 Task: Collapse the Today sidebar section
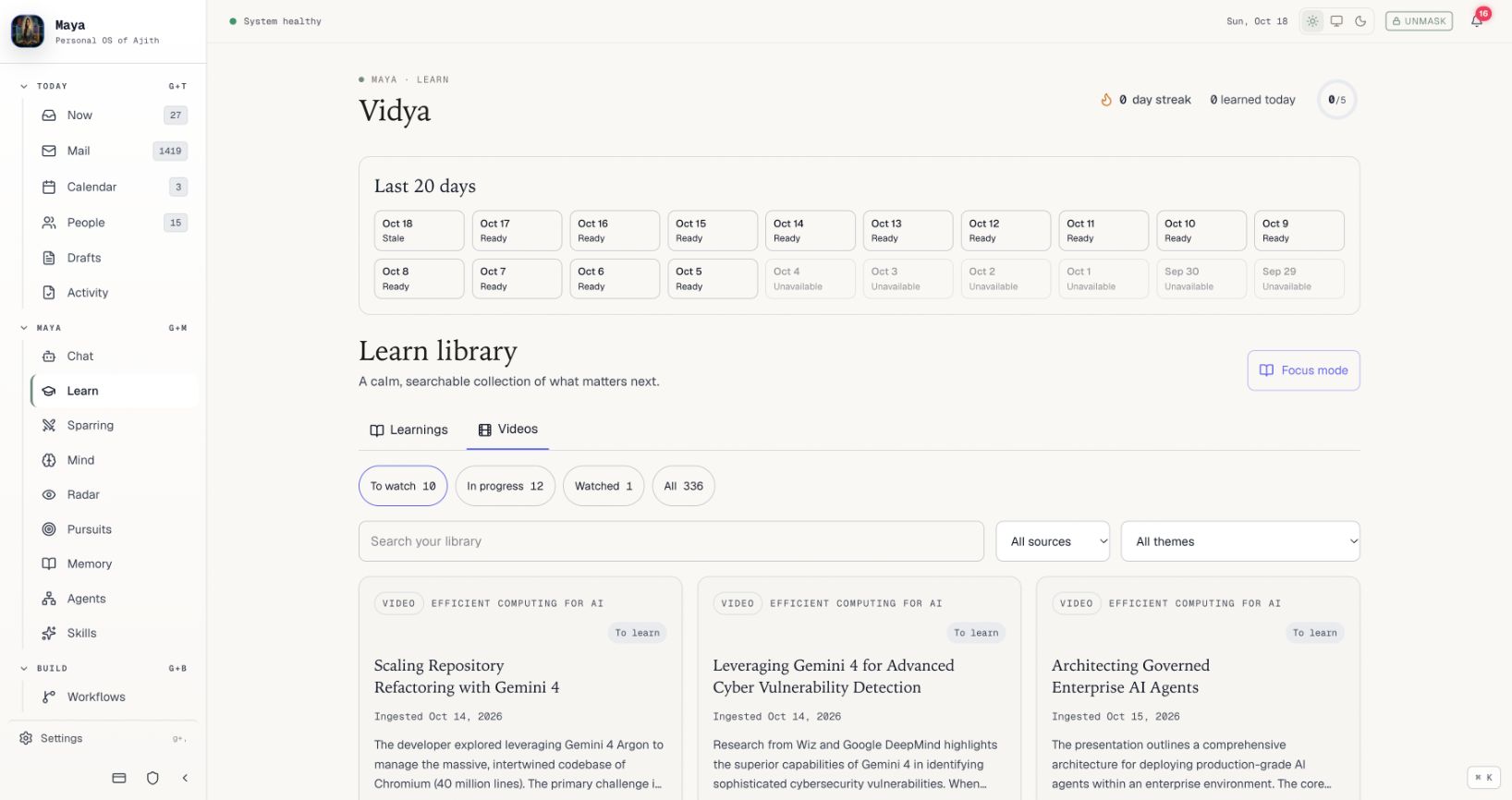pos(24,86)
